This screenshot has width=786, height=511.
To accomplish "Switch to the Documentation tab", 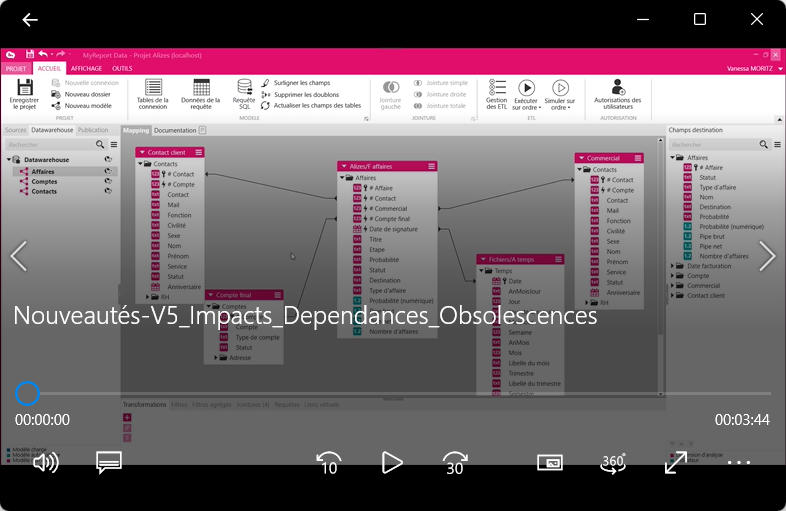I will [175, 130].
